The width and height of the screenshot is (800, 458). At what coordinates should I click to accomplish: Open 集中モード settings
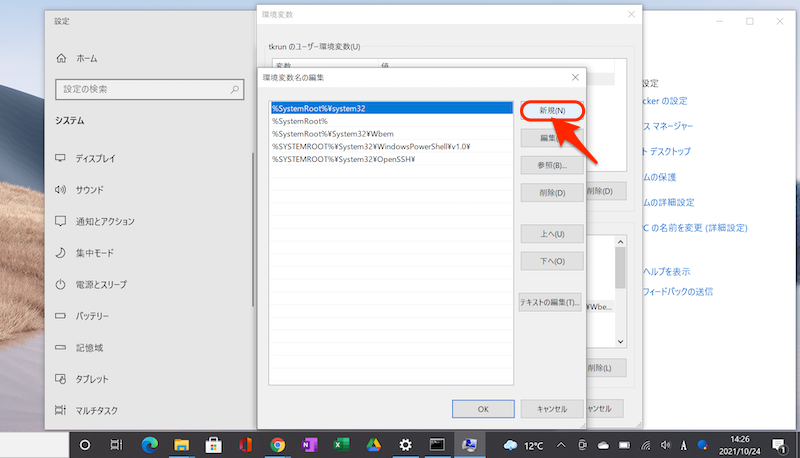point(97,253)
